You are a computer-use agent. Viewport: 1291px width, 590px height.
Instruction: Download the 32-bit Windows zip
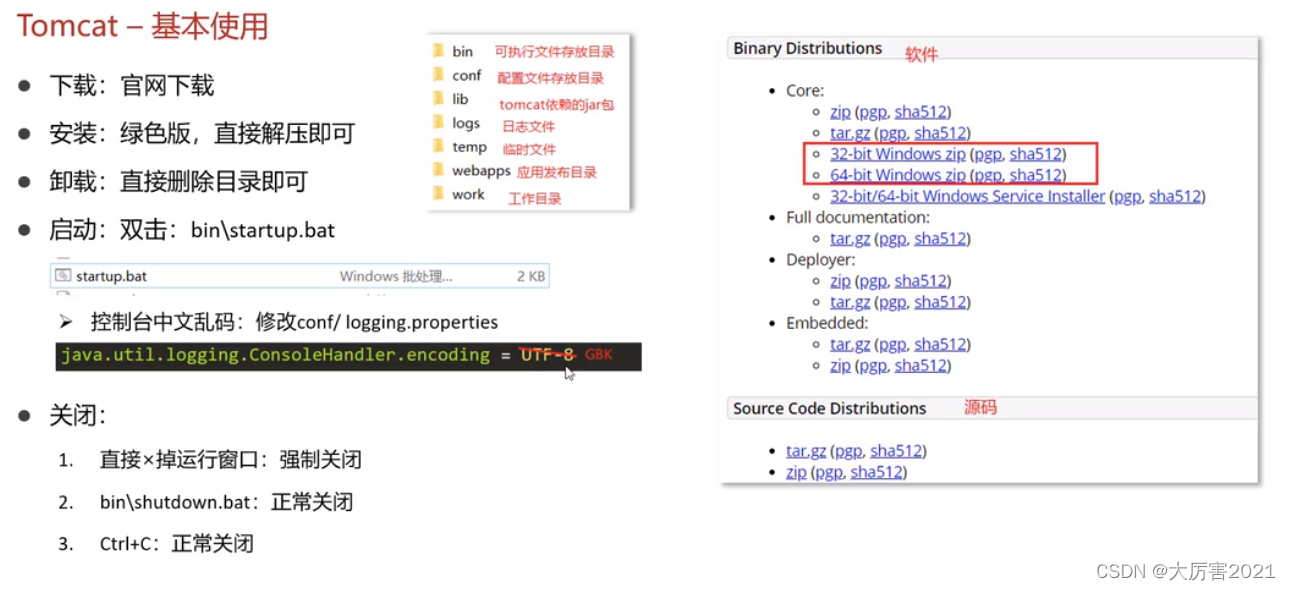coord(898,154)
